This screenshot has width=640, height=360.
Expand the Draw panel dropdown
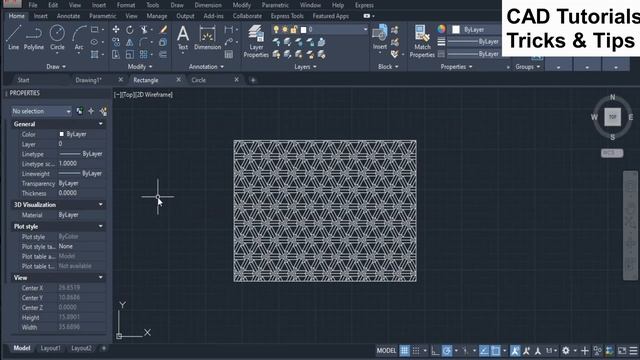pyautogui.click(x=56, y=67)
